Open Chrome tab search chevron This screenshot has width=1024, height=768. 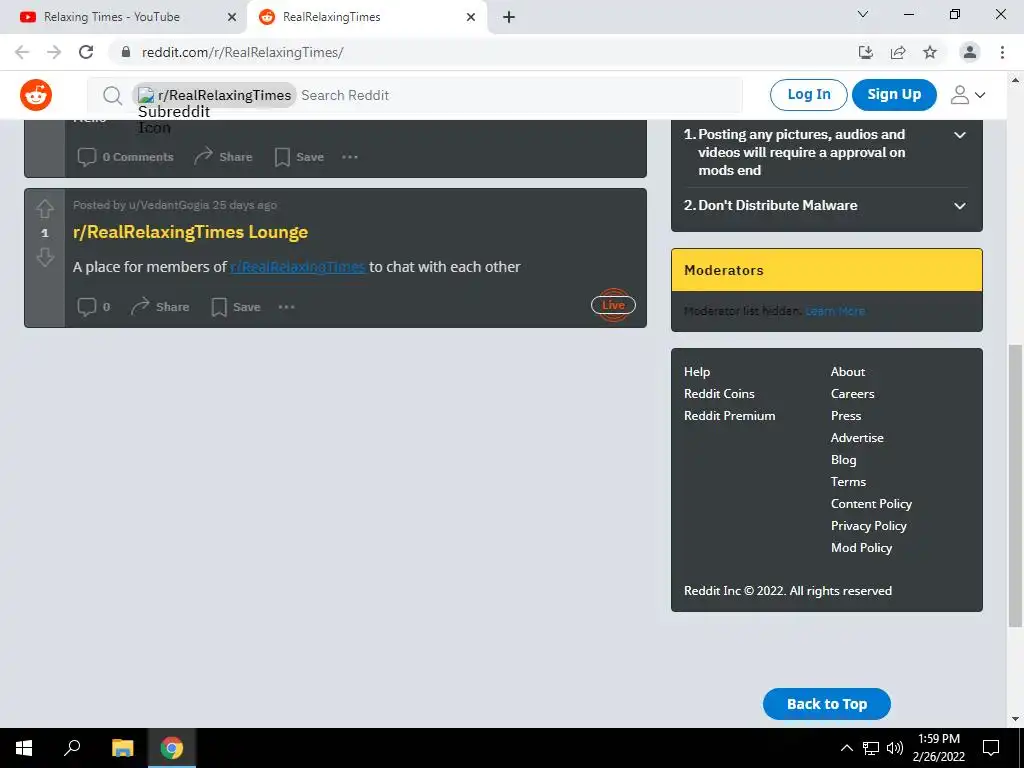click(863, 14)
